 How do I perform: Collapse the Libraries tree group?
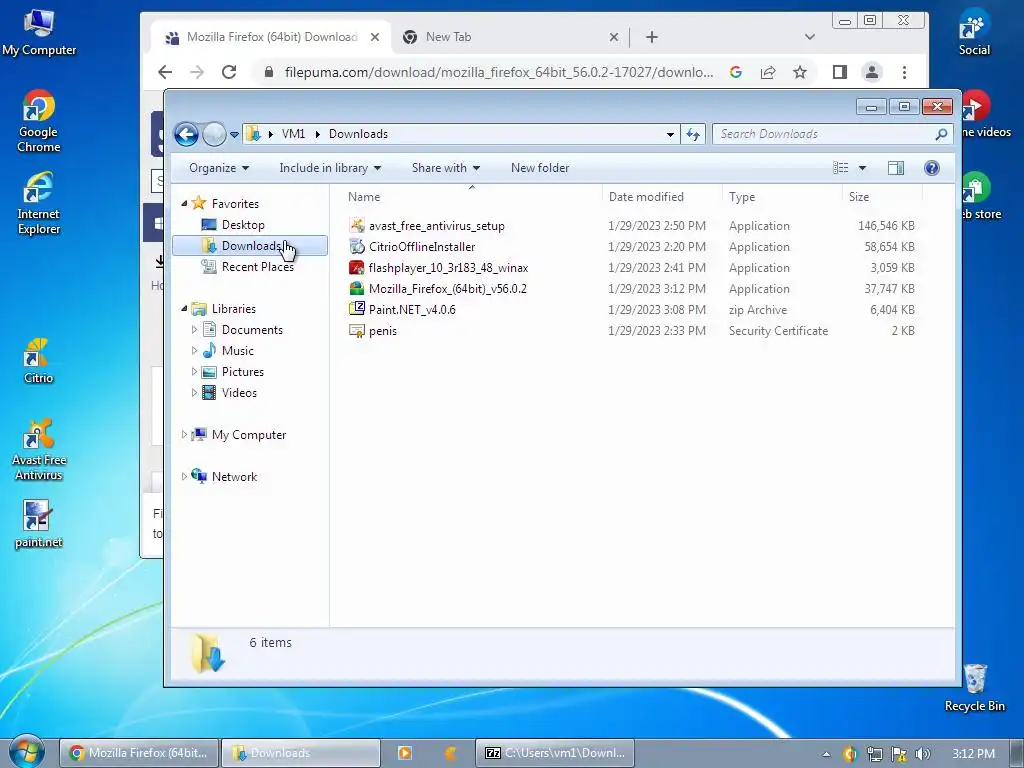(184, 308)
